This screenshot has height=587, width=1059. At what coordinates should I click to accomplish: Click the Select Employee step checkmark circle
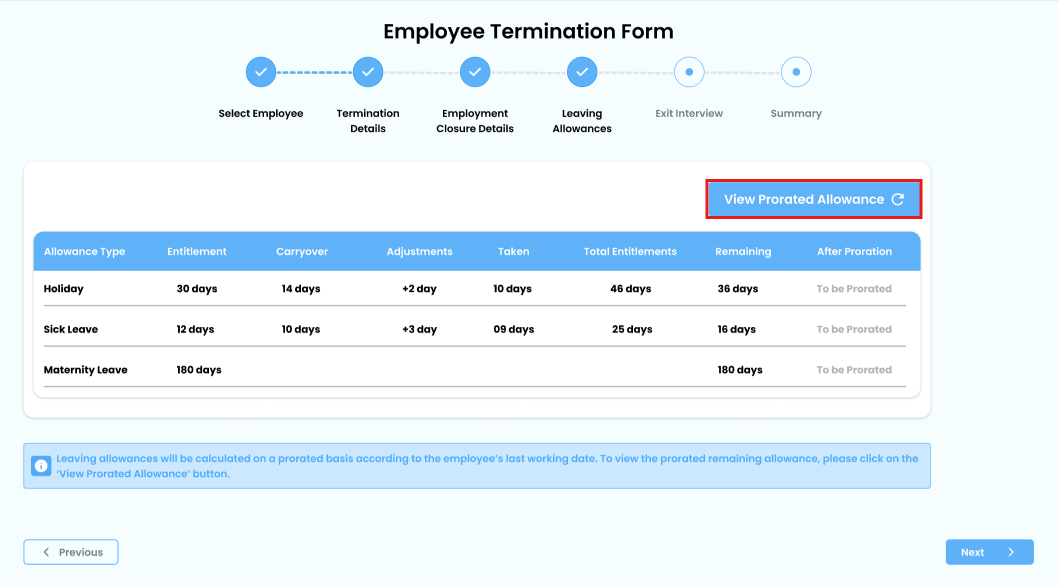tap(261, 72)
